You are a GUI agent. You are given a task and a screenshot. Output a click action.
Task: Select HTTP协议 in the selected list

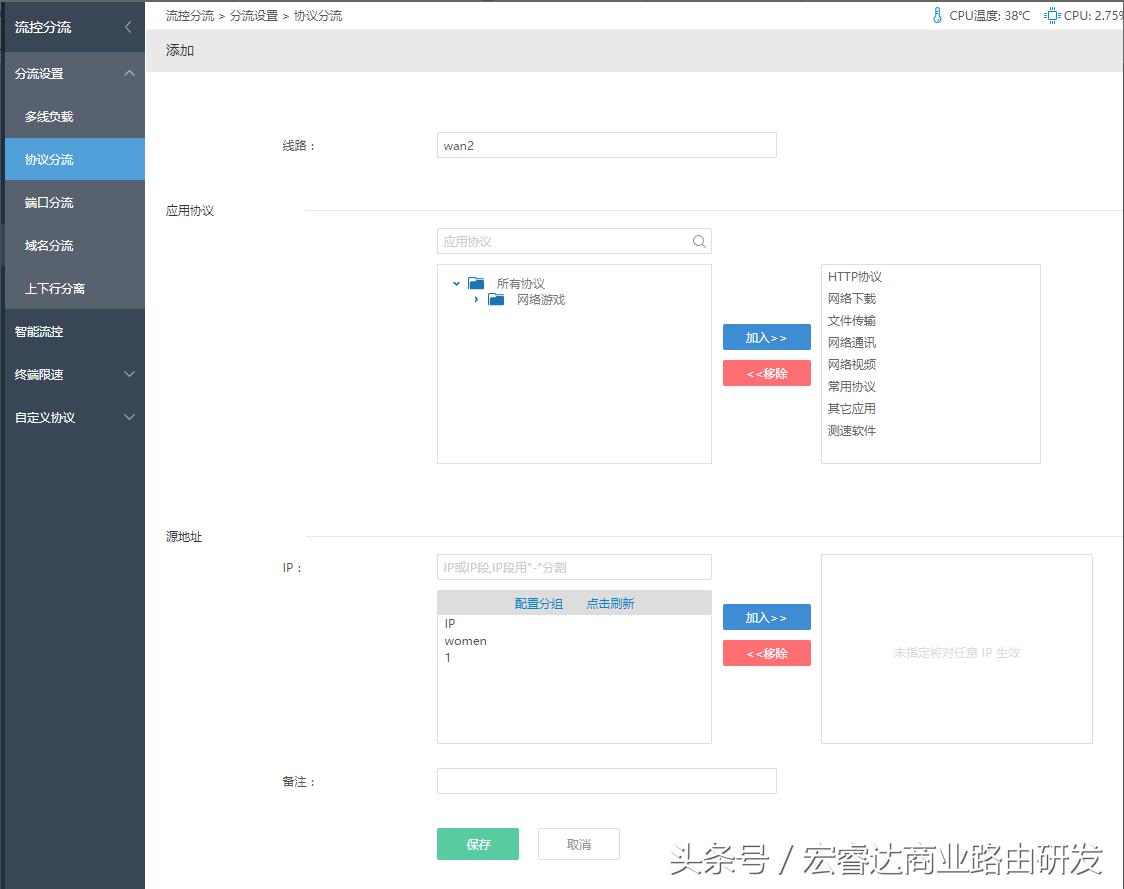(x=854, y=277)
